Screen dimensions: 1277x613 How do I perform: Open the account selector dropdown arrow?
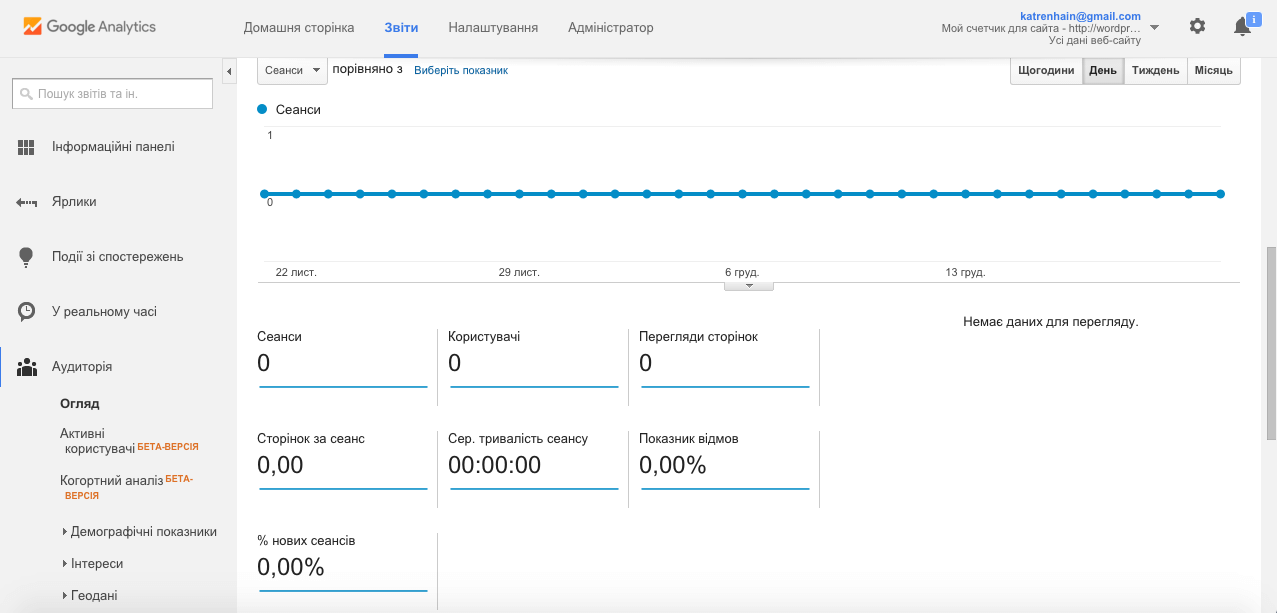point(1155,27)
